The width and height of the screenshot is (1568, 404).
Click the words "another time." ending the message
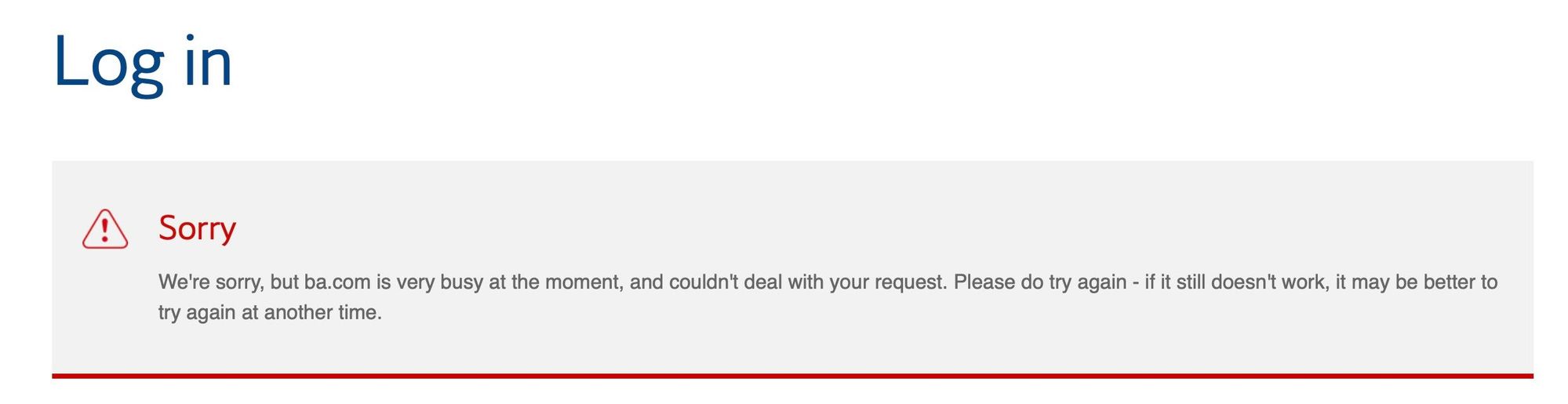pyautogui.click(x=323, y=312)
